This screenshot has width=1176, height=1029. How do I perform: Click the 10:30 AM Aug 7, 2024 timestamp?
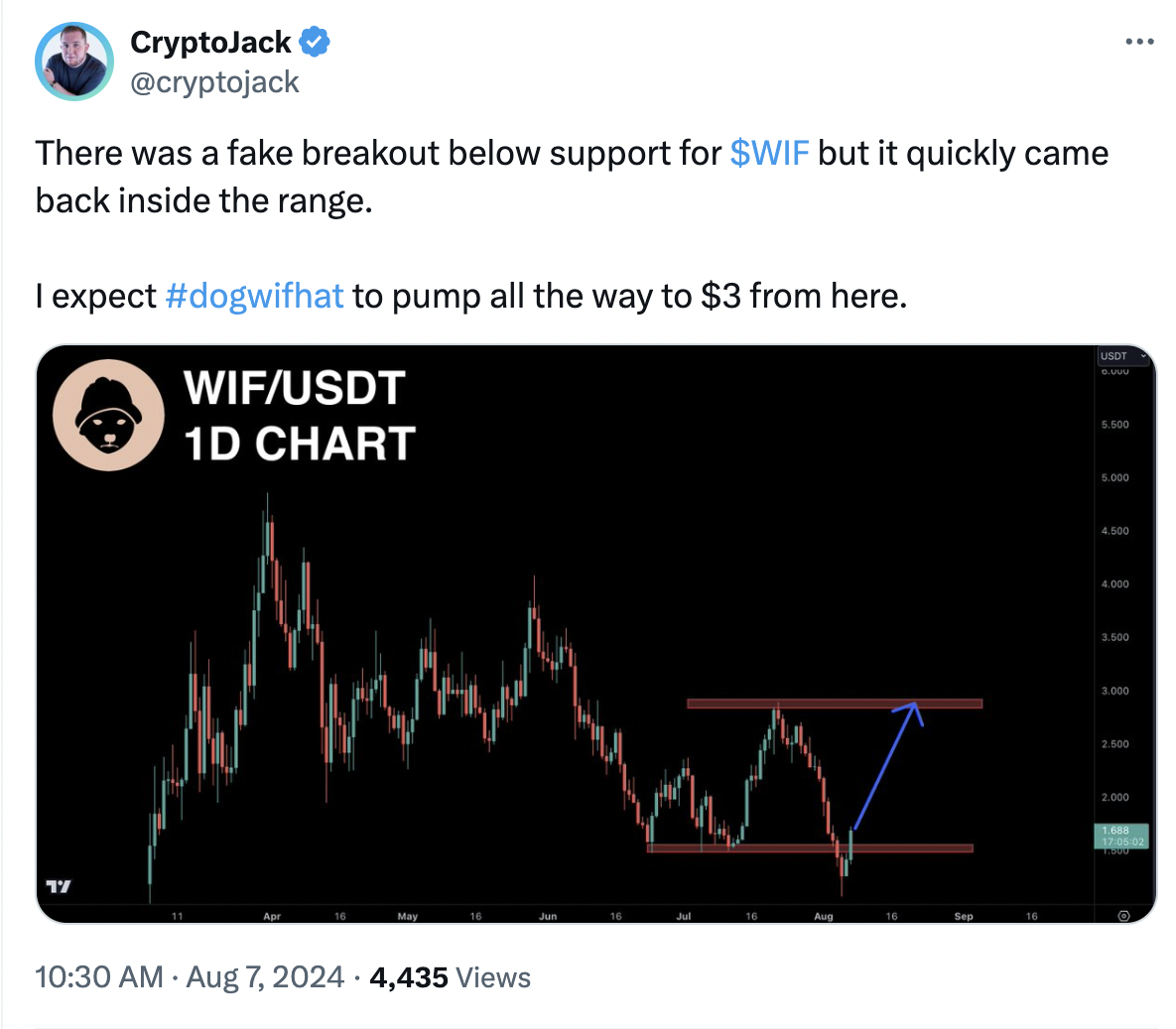click(x=190, y=977)
